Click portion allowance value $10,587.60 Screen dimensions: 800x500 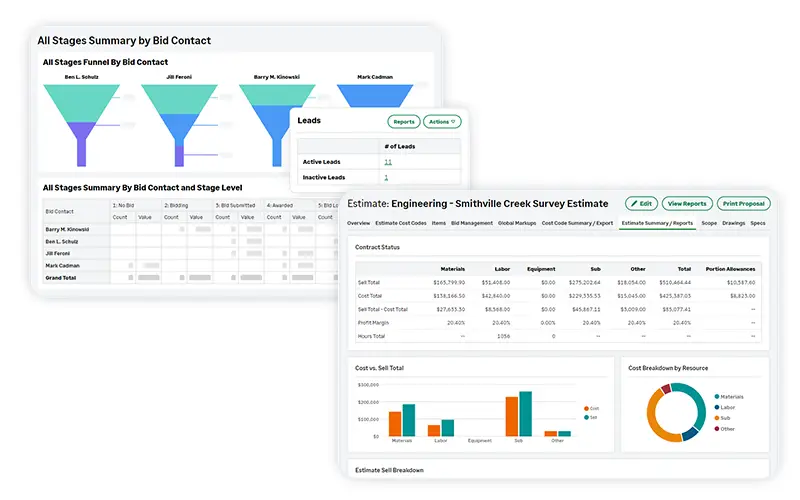coord(741,282)
